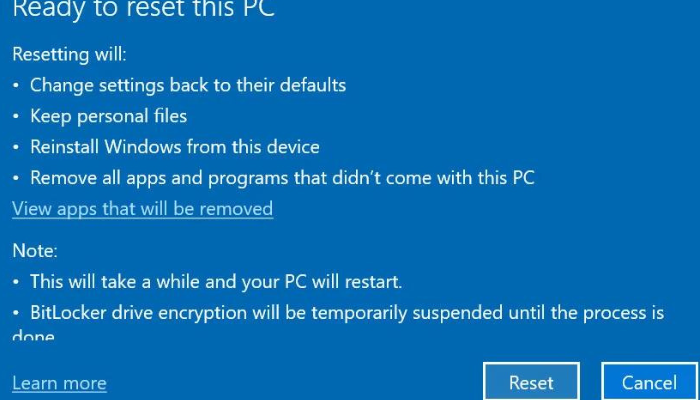Open View apps that will be removed
Viewport: 700px width, 400px height.
(x=142, y=209)
